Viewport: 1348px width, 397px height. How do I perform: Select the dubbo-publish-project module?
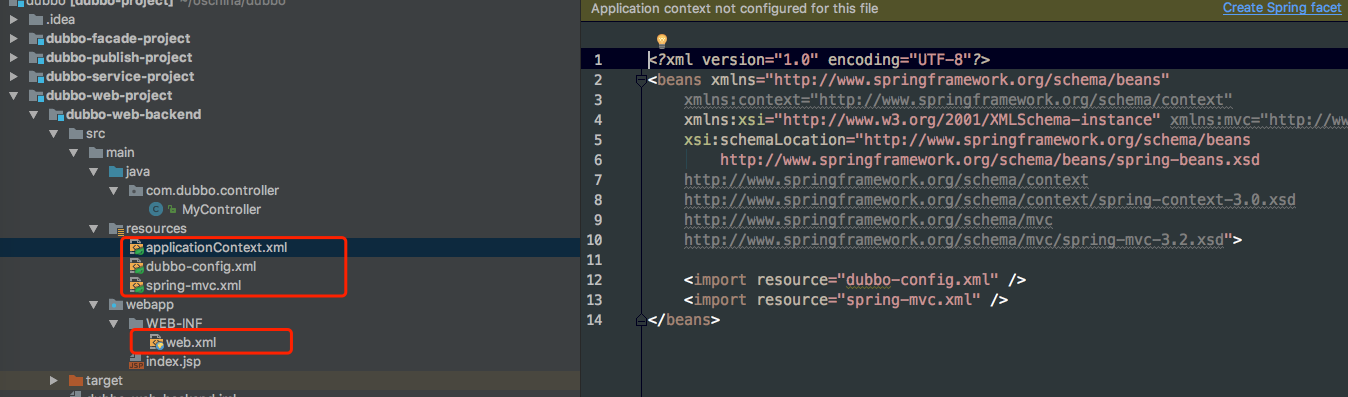[119, 57]
